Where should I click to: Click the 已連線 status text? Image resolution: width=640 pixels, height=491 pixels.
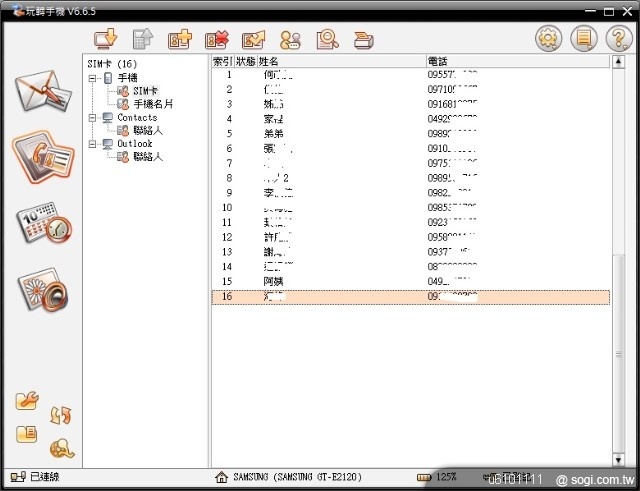tap(45, 477)
